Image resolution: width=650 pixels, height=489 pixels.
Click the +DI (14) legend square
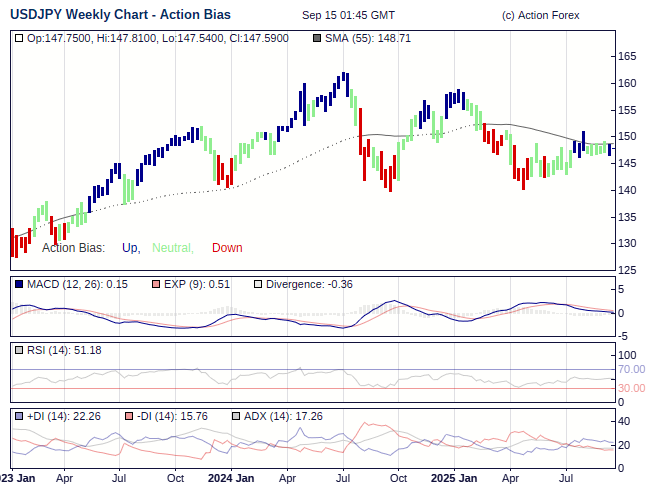(19, 415)
